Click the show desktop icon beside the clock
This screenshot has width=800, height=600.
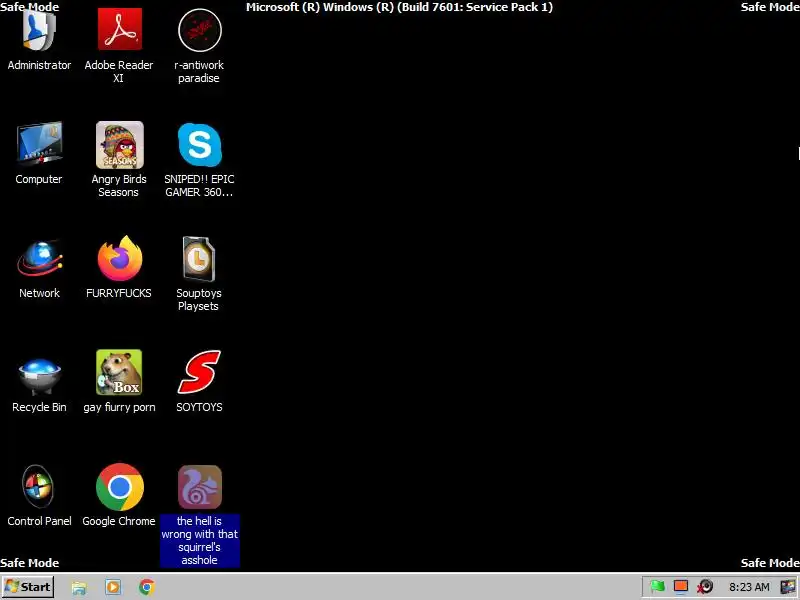pyautogui.click(x=788, y=587)
